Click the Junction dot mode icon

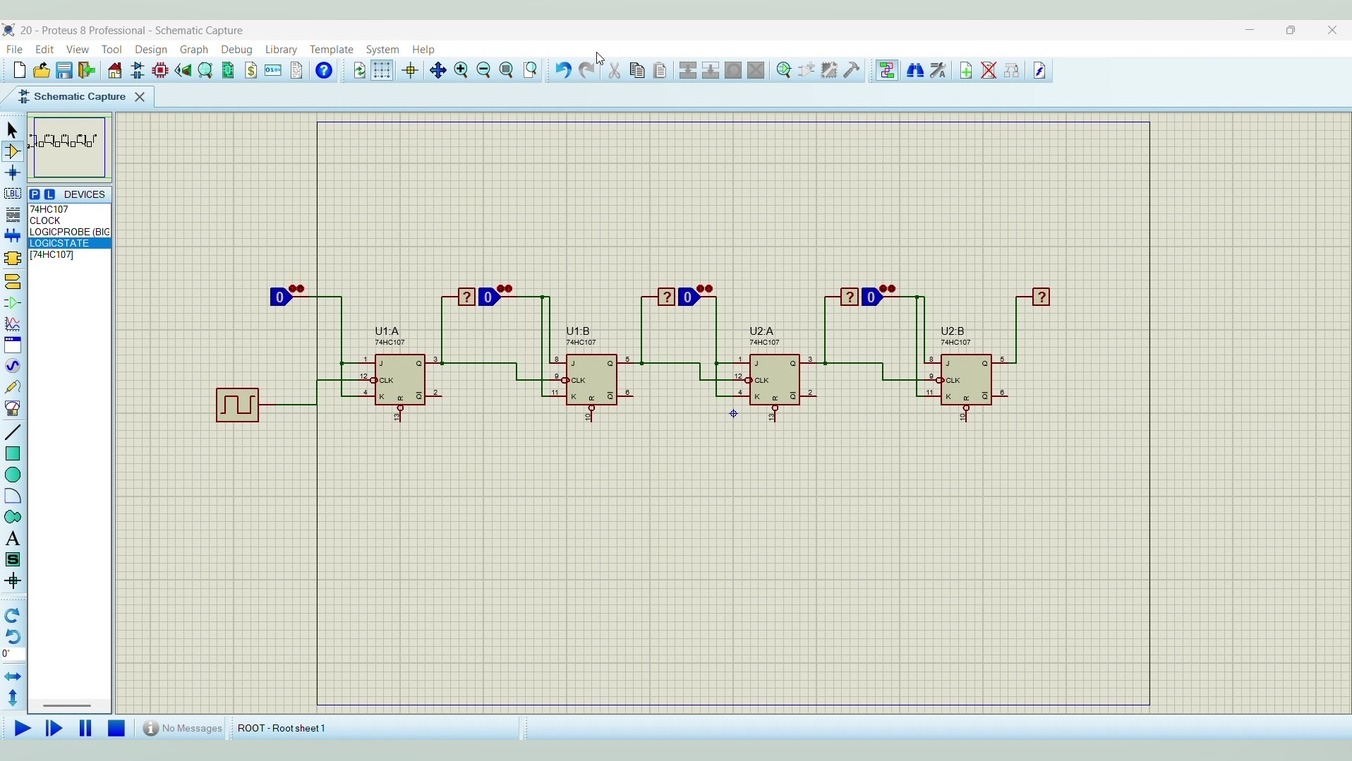12,173
